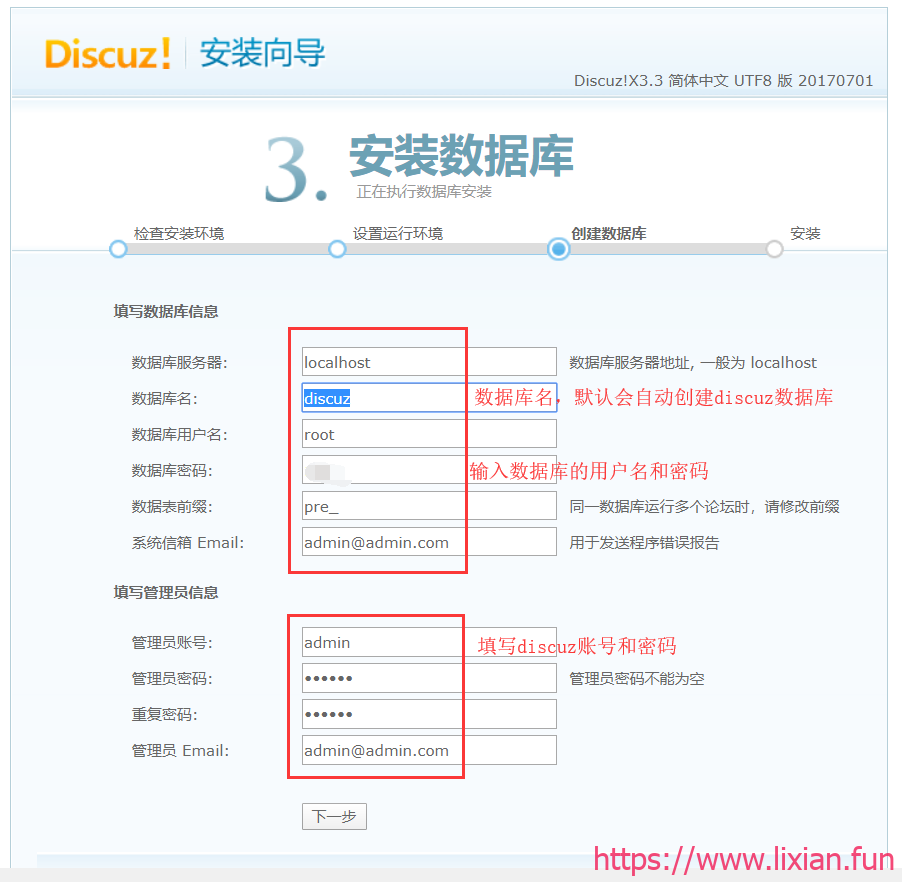This screenshot has height=882, width=902.
Task: Select the 数据库用户名 root field
Action: point(428,434)
